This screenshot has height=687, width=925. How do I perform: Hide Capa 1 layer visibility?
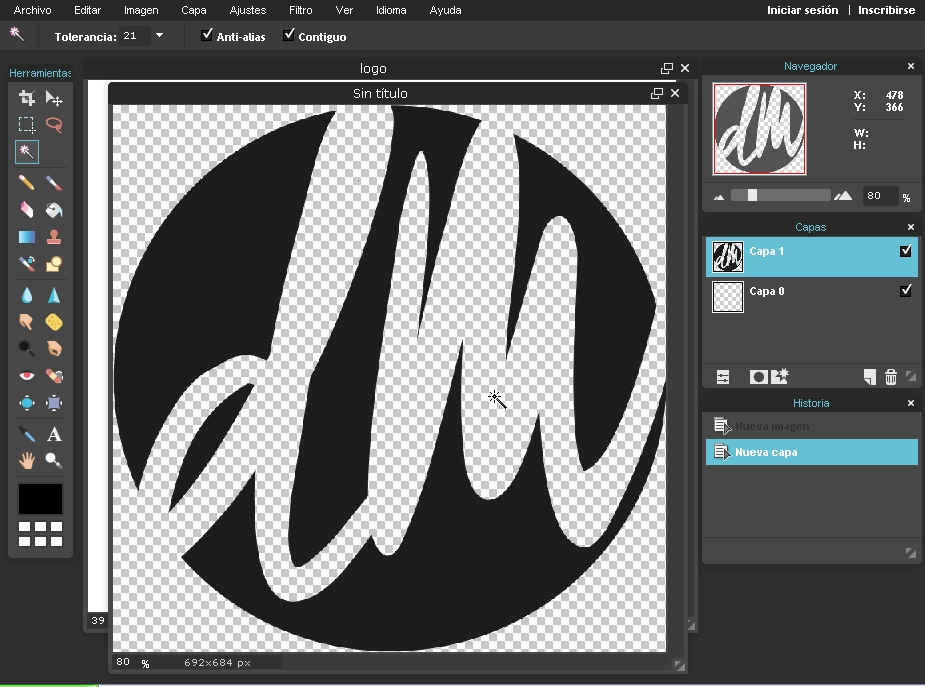point(906,251)
